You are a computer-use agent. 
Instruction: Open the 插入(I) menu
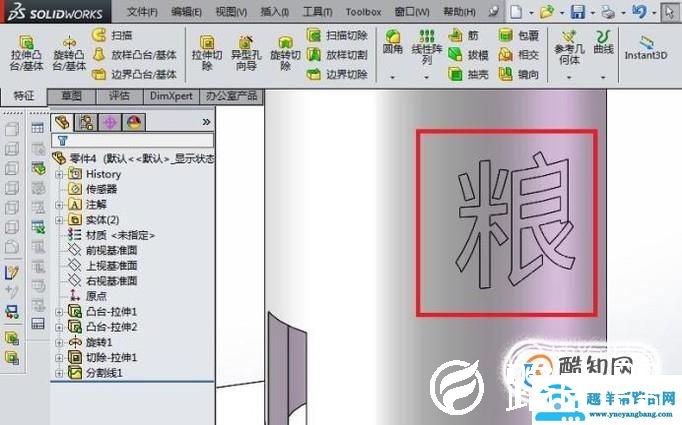tap(275, 12)
